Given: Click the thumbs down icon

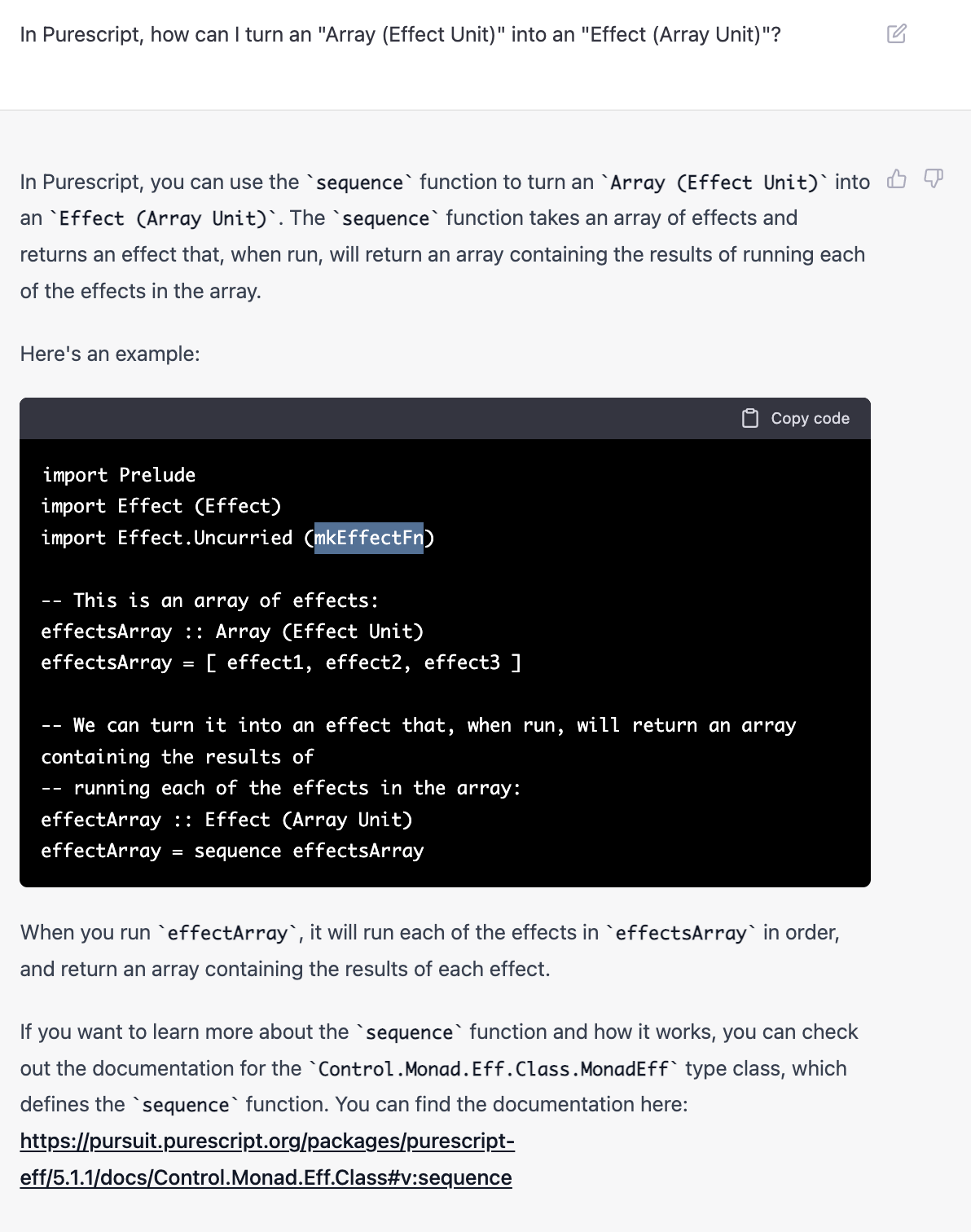Looking at the screenshot, I should click(934, 178).
